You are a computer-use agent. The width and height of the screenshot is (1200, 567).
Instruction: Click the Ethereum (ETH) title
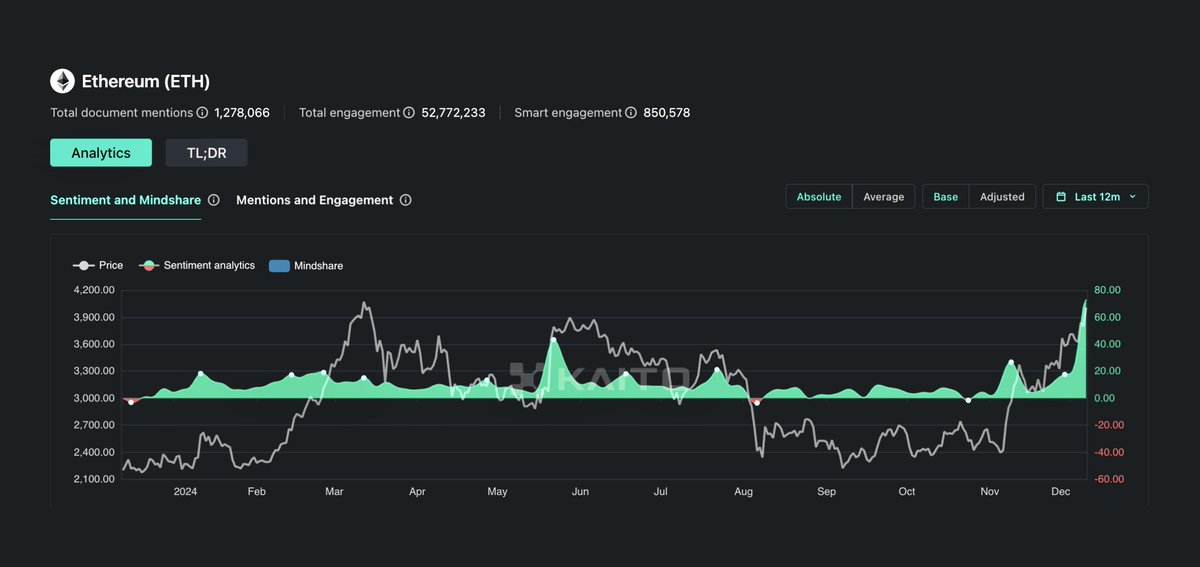(146, 81)
